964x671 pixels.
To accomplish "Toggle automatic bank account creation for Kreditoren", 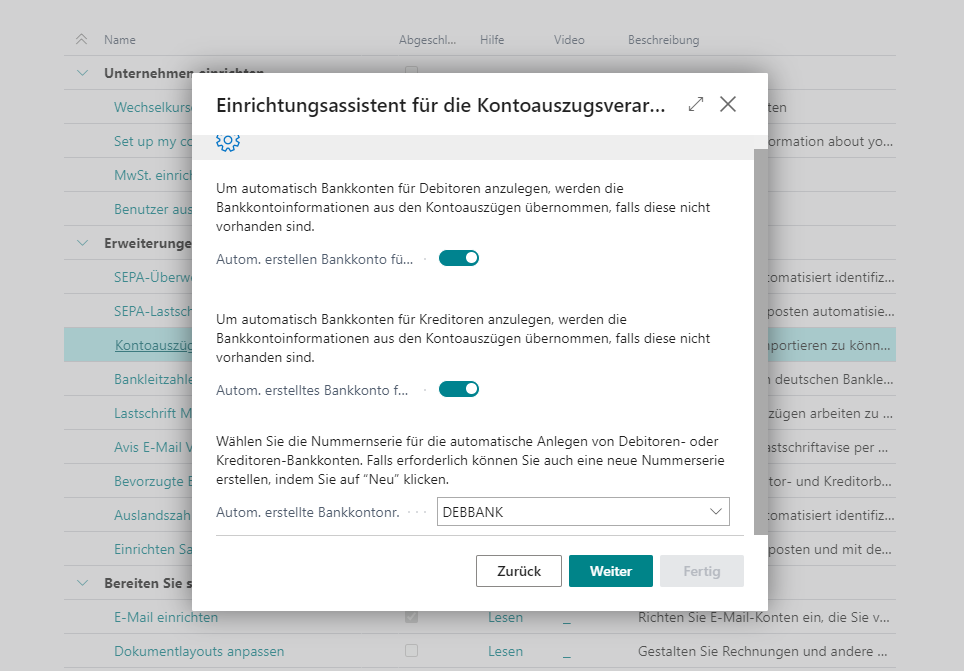I will (459, 389).
